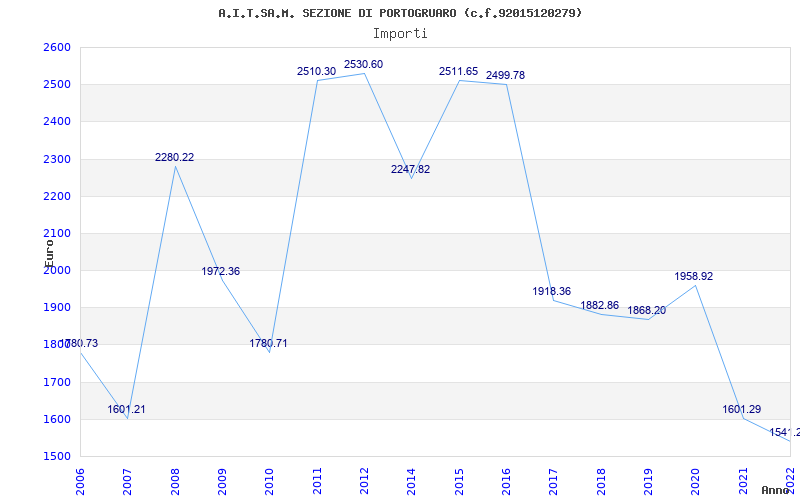Click the 2015 x-axis year label
The image size is (800, 500).
[x=459, y=482]
